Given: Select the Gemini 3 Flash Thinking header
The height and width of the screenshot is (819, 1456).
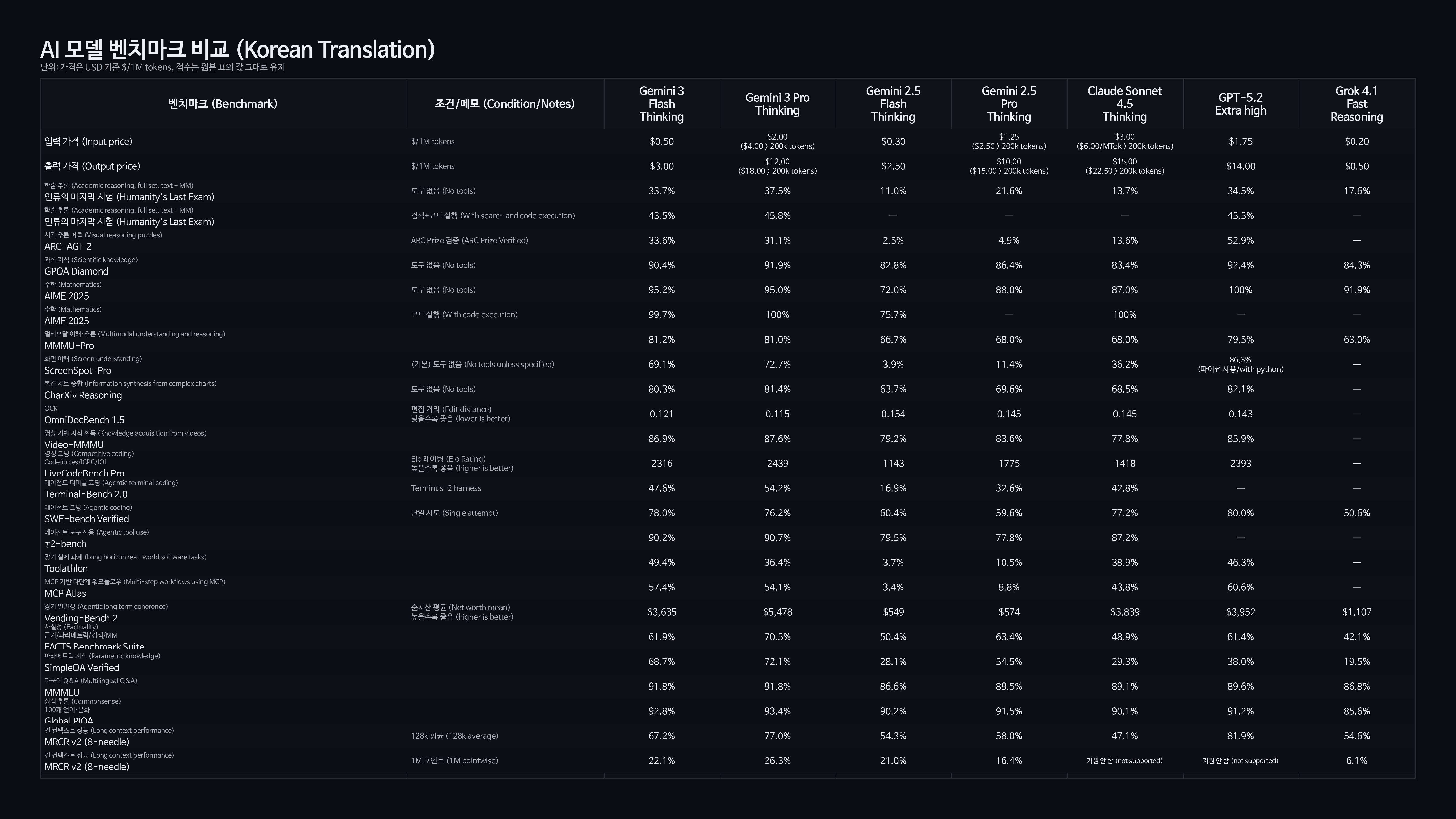Looking at the screenshot, I should pyautogui.click(x=661, y=104).
